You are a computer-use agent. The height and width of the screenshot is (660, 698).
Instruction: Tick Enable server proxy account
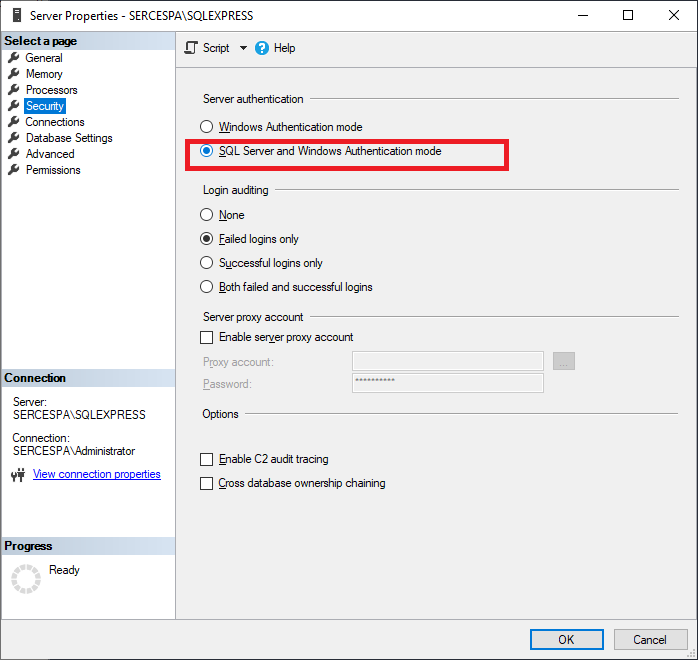click(x=207, y=337)
